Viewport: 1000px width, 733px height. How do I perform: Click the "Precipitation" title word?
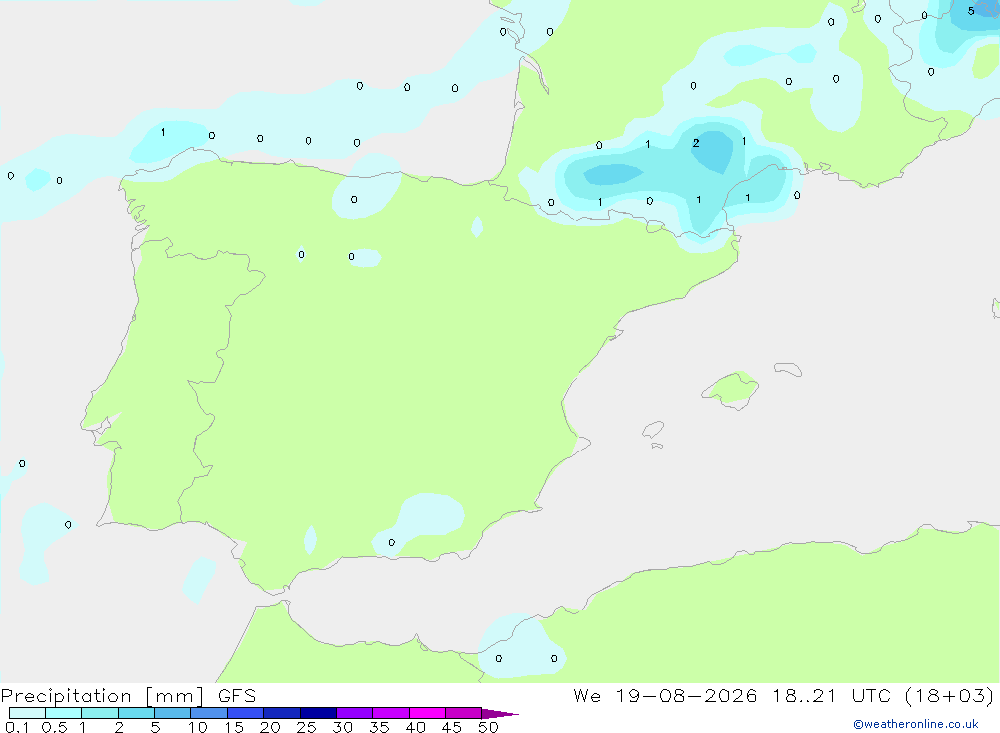coord(66,696)
